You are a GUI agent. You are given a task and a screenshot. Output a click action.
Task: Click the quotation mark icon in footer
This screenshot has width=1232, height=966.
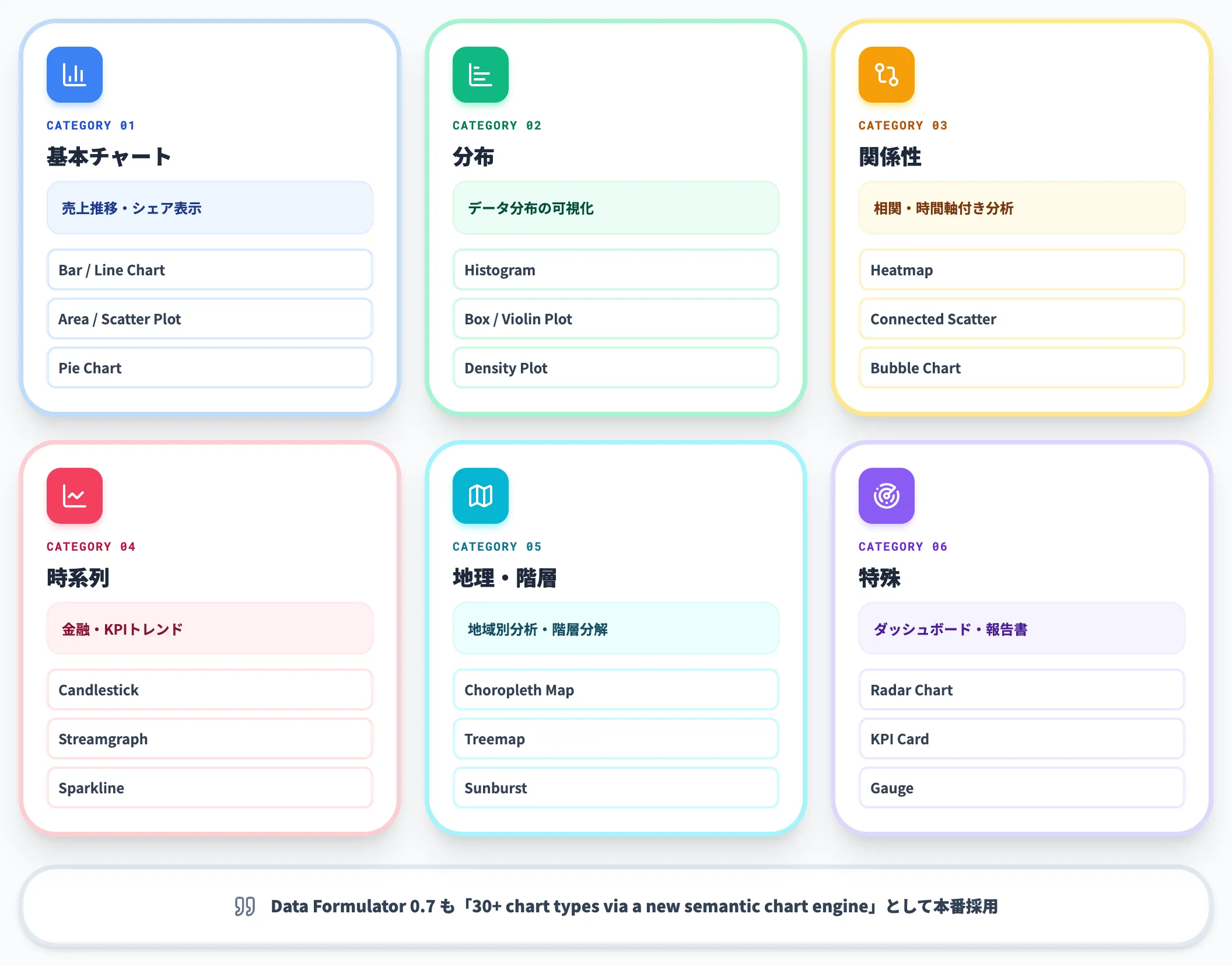pyautogui.click(x=245, y=906)
